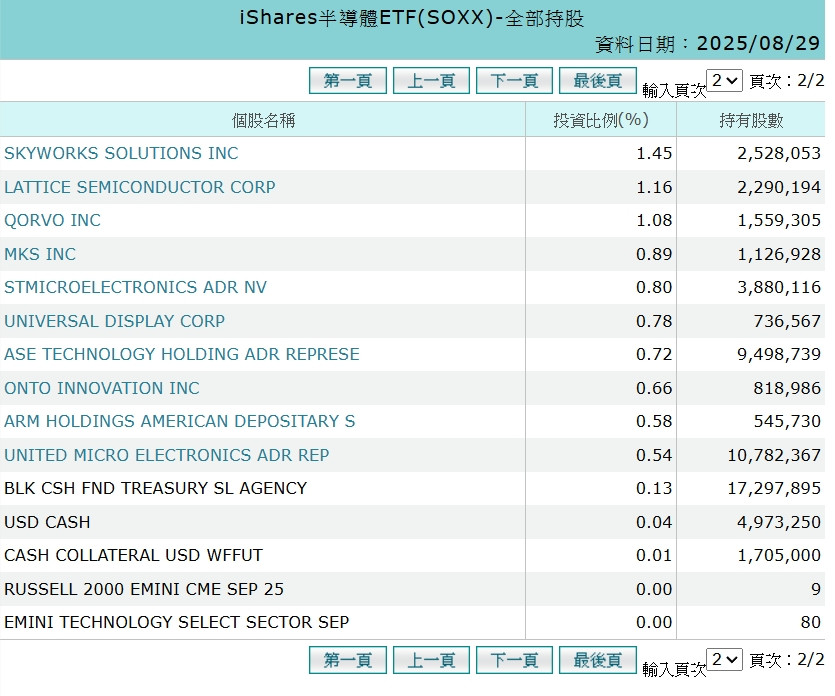Open UNITED MICRO ELECTRONICS ADR REP link
The image size is (835, 696).
coord(167,455)
